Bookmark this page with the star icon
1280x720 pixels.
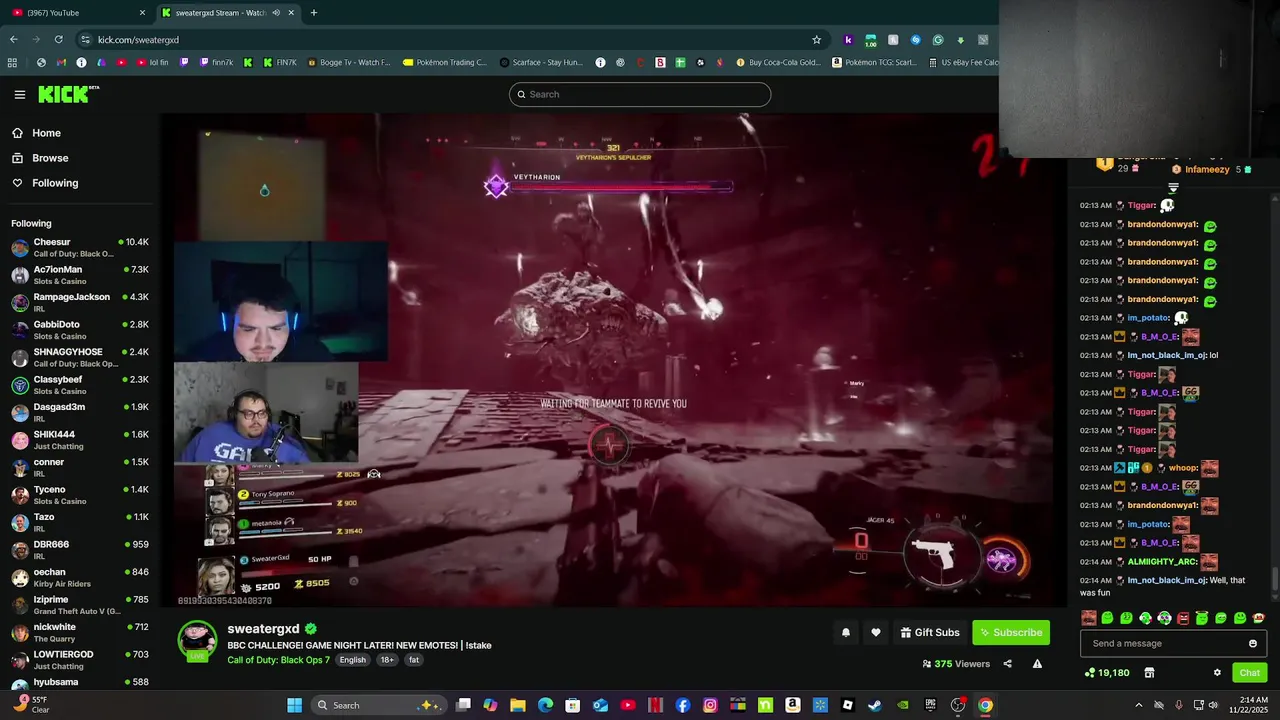pyautogui.click(x=816, y=40)
